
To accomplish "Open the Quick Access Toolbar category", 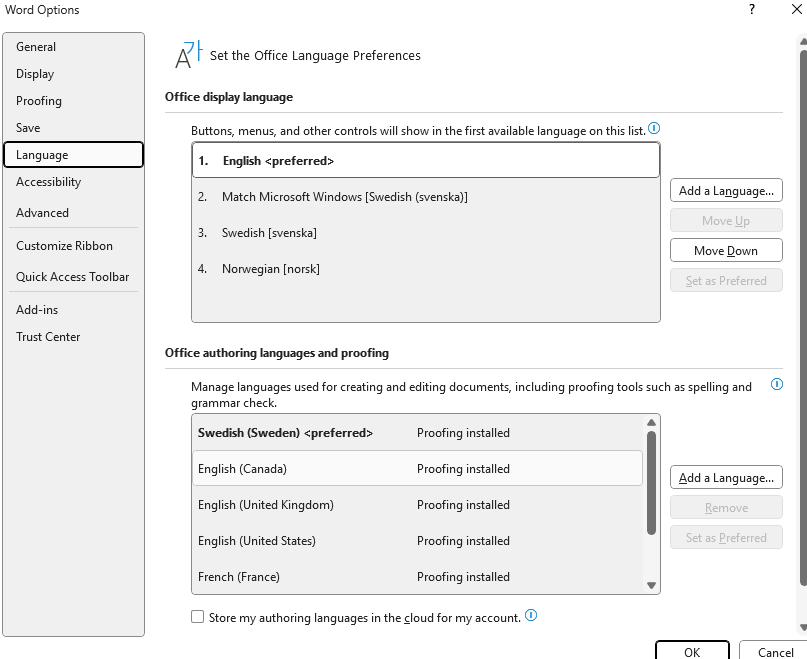I will [73, 276].
